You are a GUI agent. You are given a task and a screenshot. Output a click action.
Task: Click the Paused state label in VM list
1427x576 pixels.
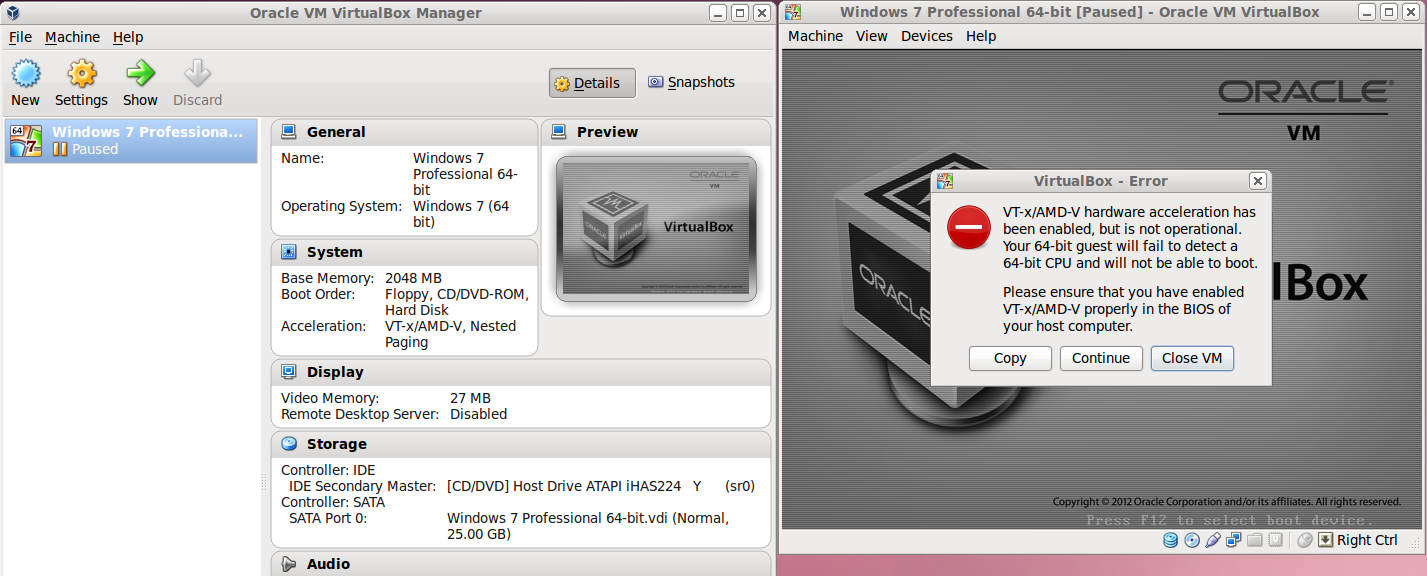point(95,149)
